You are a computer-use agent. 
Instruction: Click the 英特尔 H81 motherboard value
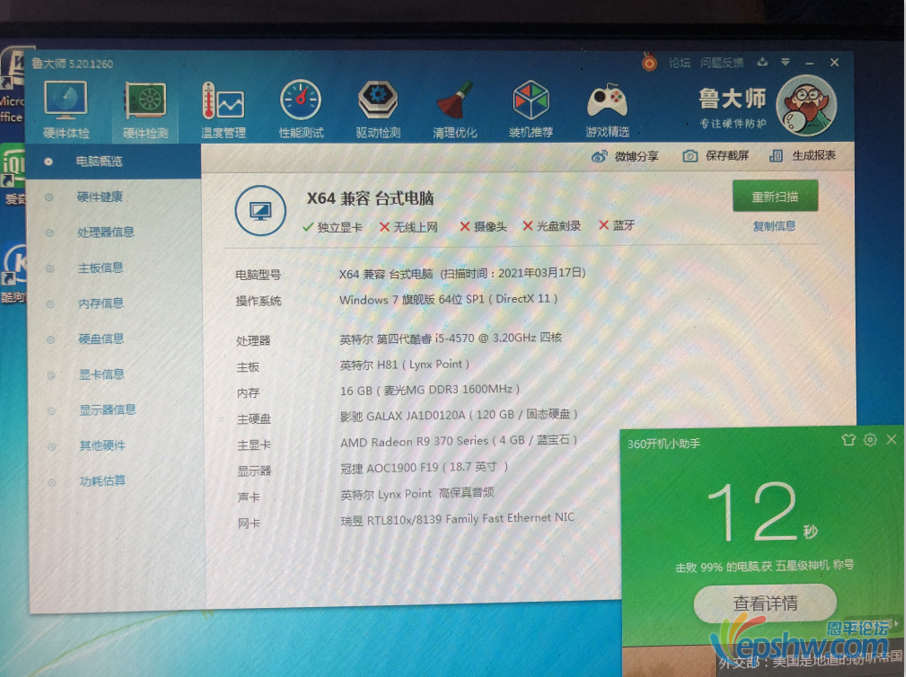coord(404,364)
